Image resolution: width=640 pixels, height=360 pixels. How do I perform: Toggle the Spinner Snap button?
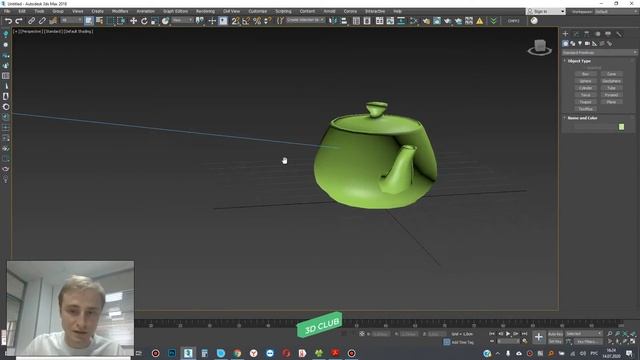coord(267,21)
